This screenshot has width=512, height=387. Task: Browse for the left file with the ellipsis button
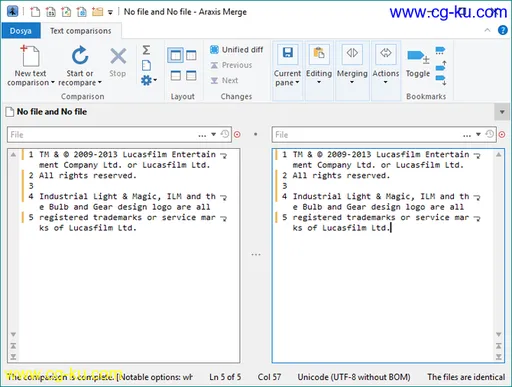pyautogui.click(x=202, y=135)
